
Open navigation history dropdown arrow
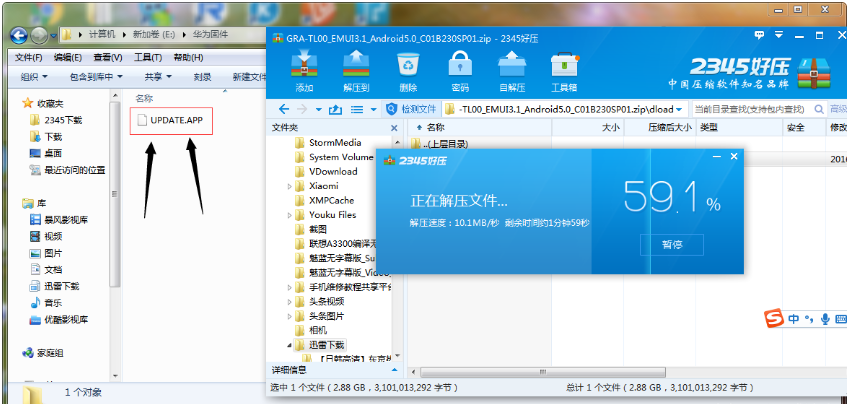click(319, 110)
